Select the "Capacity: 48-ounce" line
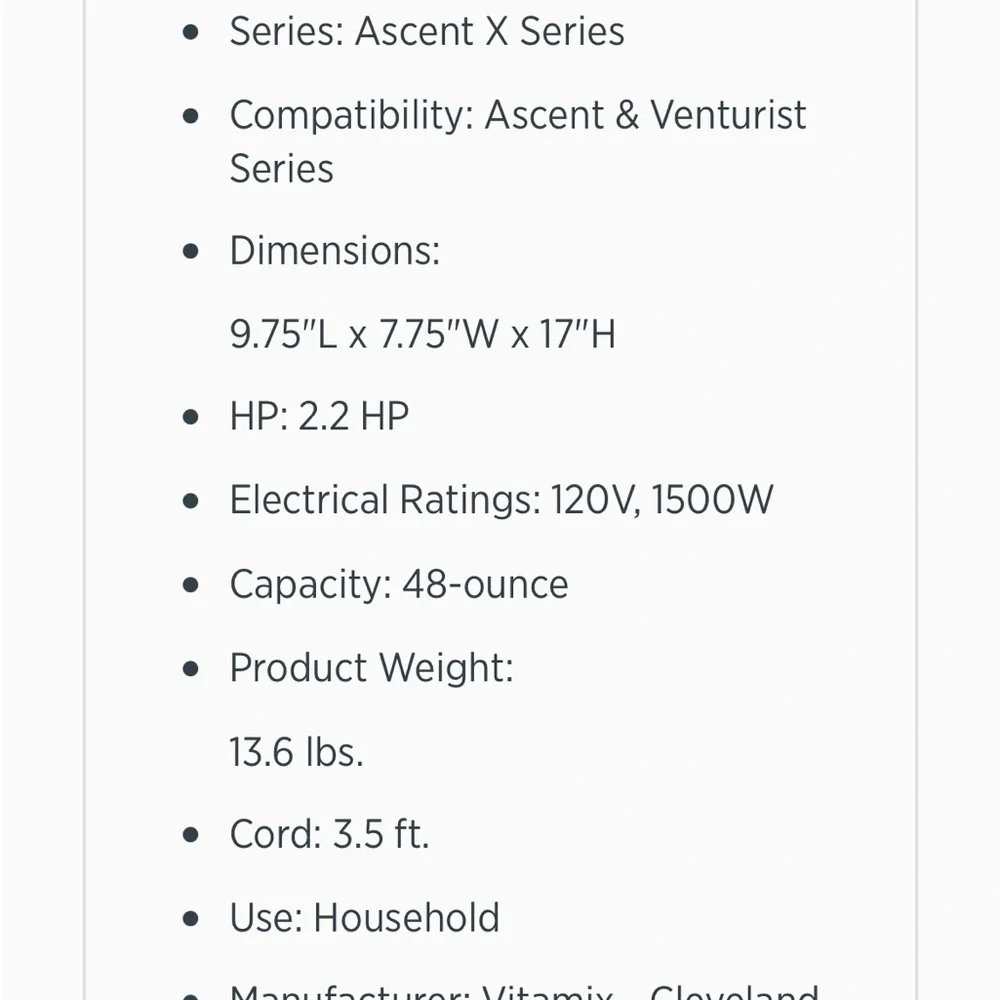The image size is (1000, 1000). click(398, 584)
